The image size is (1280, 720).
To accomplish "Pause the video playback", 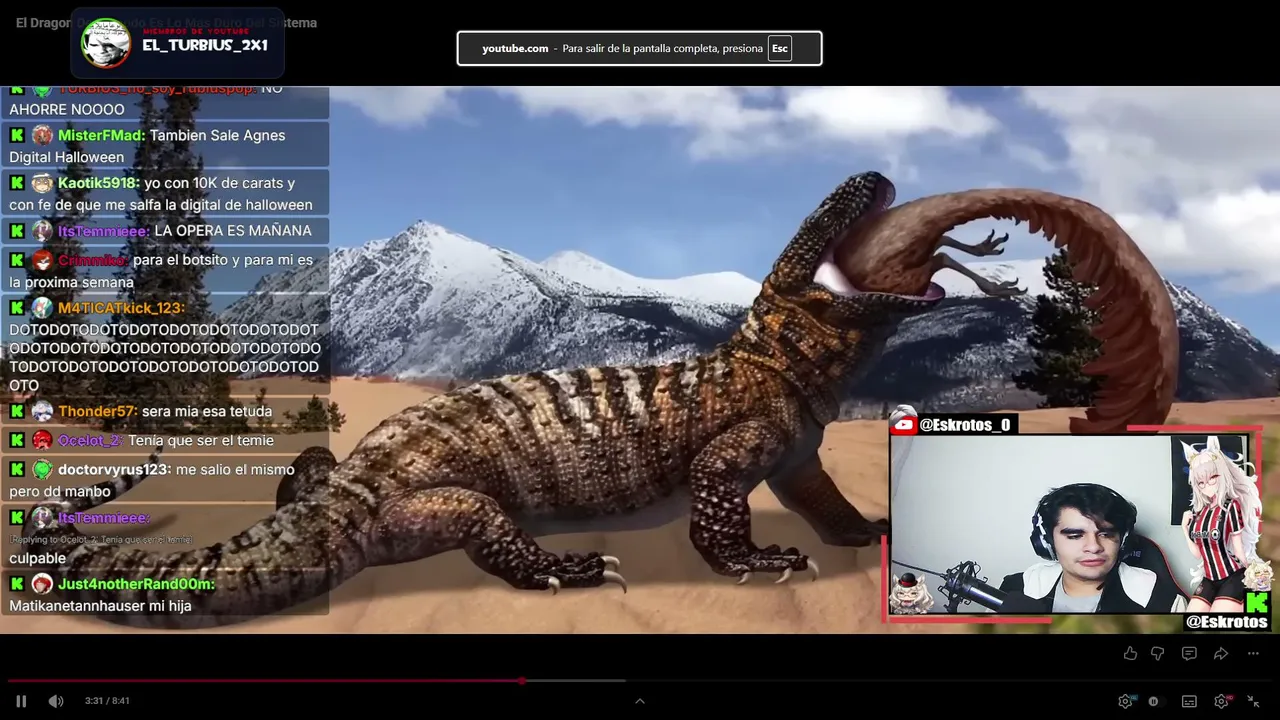I will pyautogui.click(x=21, y=701).
